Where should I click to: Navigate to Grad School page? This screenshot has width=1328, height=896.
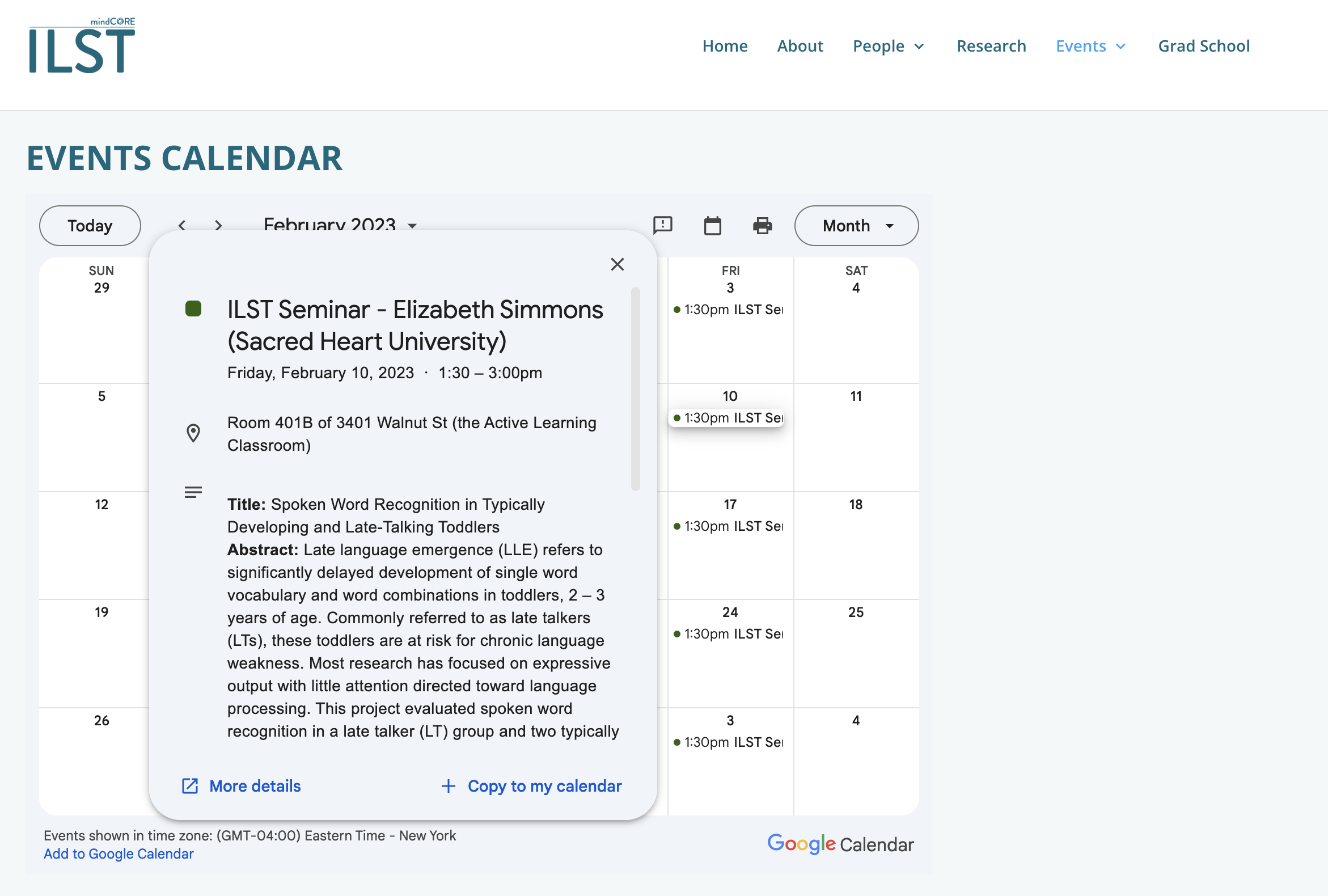[1203, 46]
